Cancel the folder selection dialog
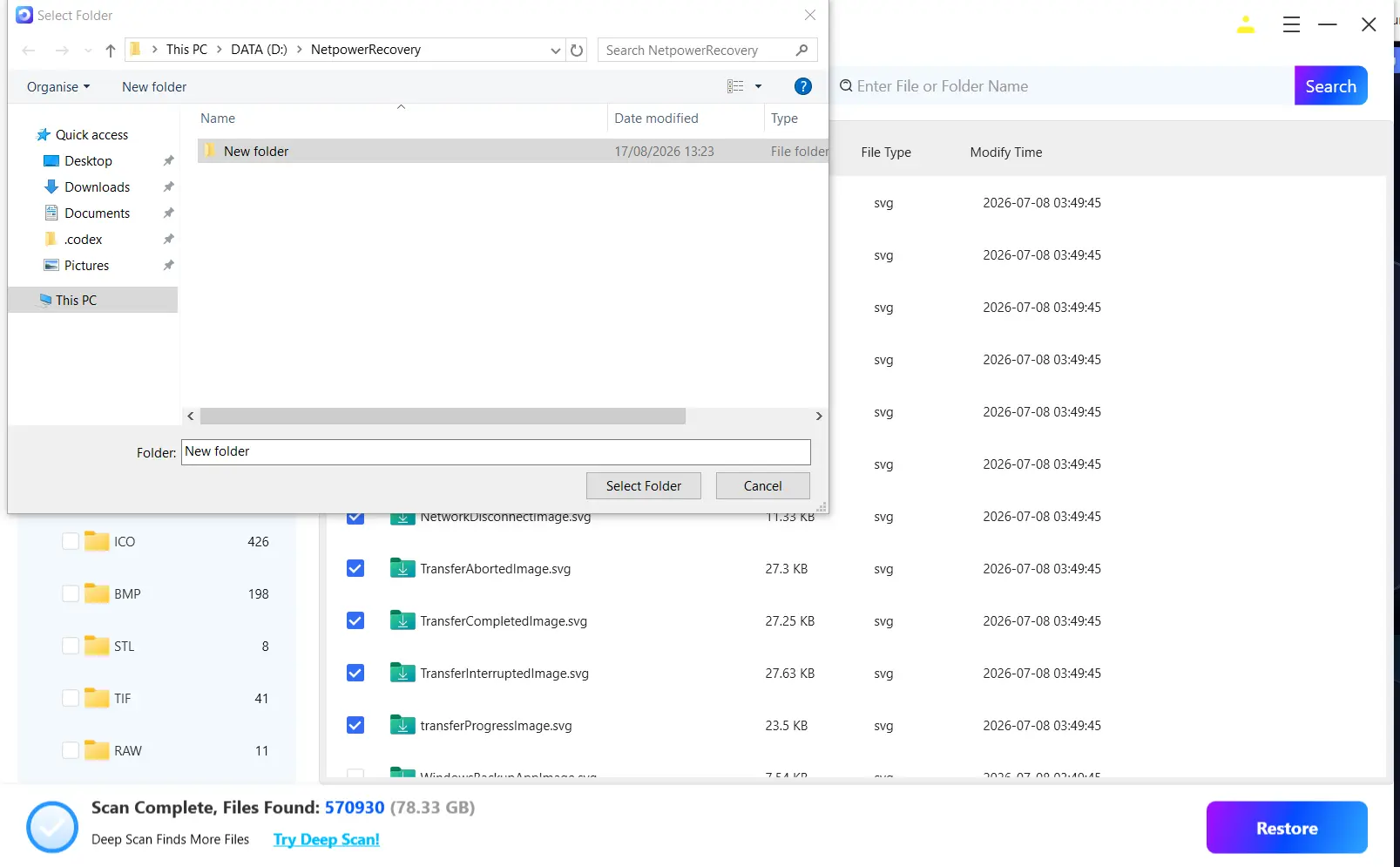The image size is (1400, 867). click(x=762, y=486)
